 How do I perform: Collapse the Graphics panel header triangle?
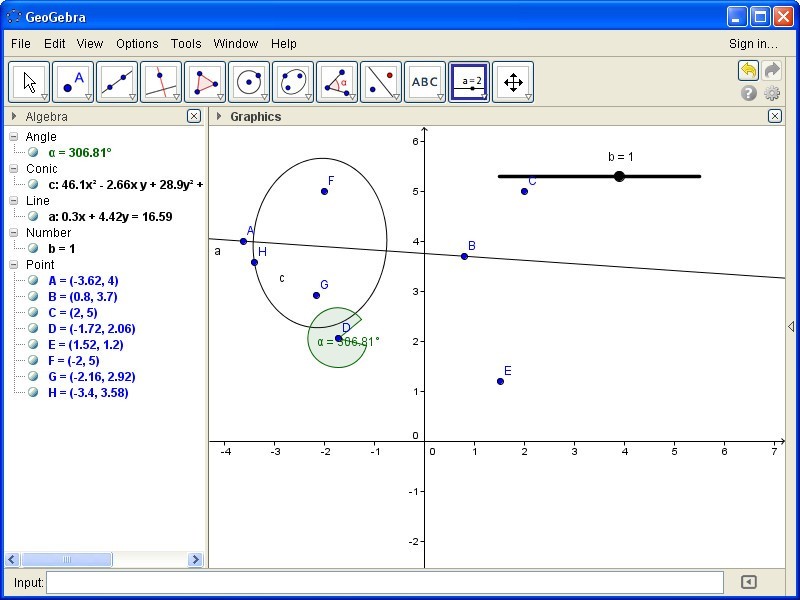coord(219,117)
